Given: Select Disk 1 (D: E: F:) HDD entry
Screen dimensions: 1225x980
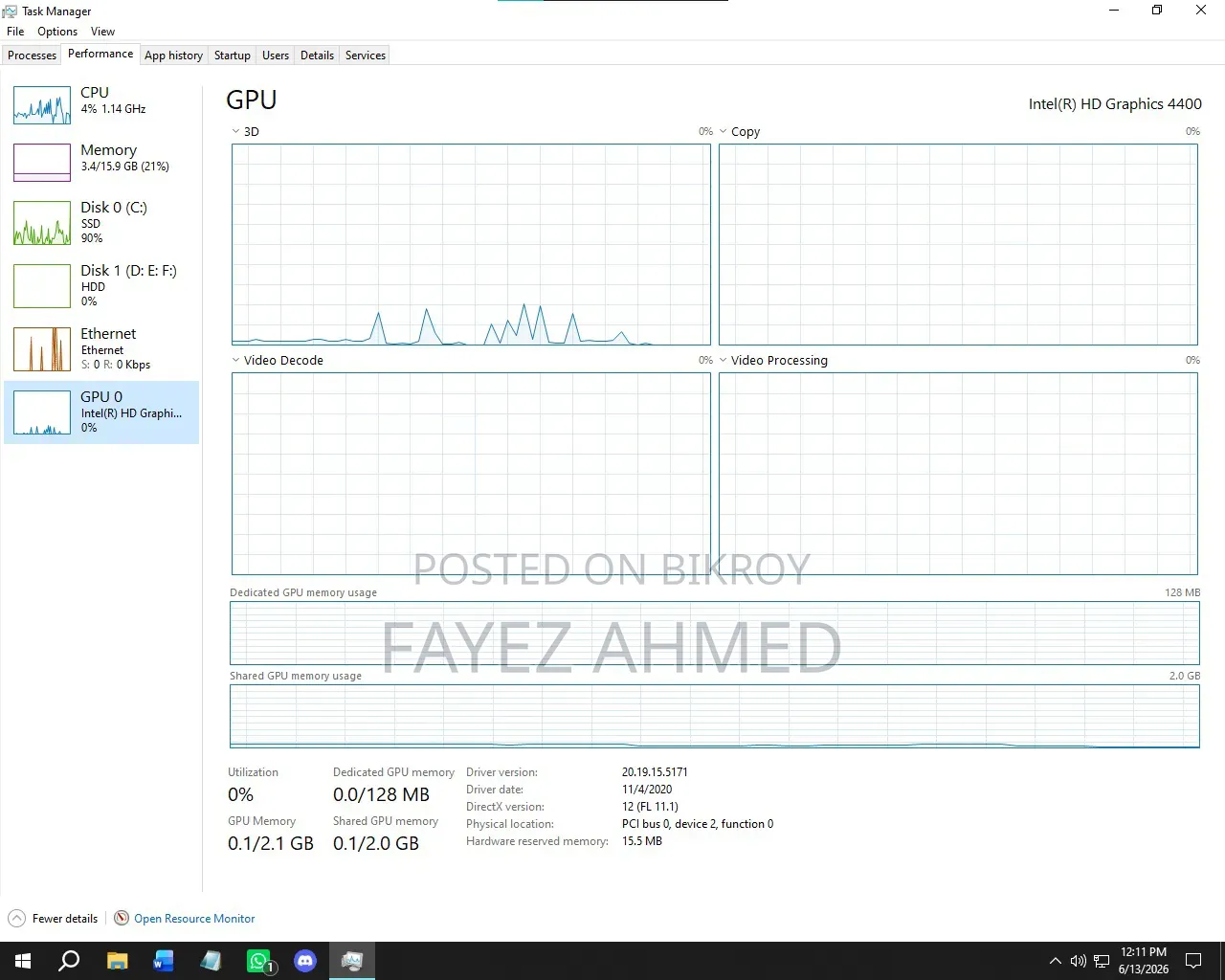Looking at the screenshot, I should tap(101, 286).
